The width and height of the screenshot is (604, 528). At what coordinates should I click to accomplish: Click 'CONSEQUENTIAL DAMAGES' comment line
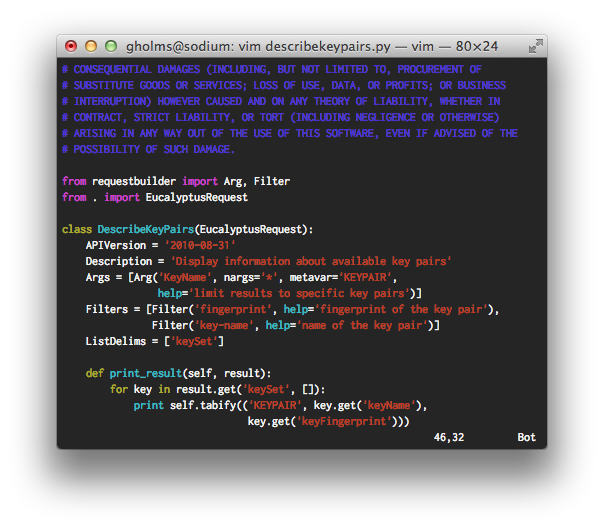point(272,69)
